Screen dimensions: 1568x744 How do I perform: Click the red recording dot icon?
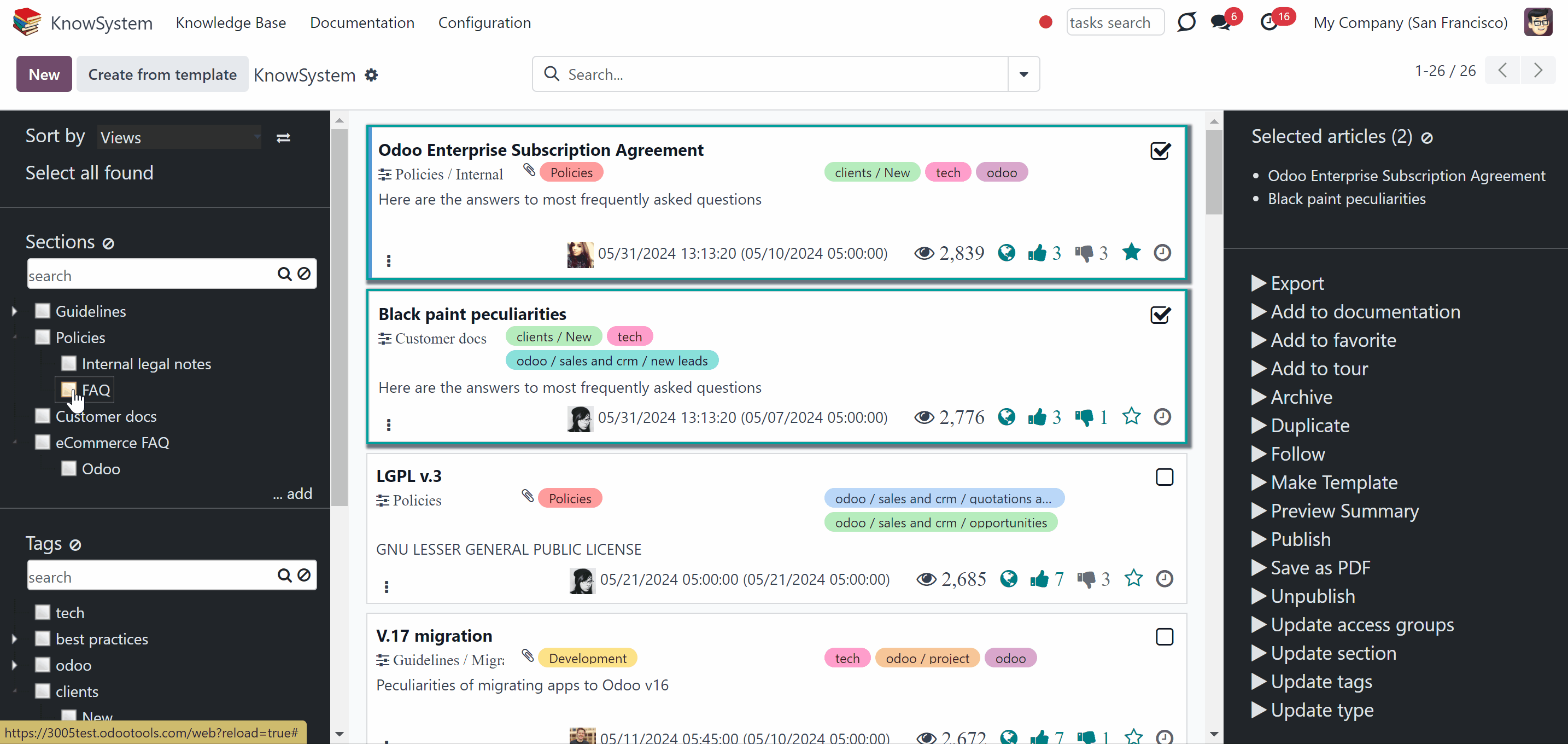1046,22
